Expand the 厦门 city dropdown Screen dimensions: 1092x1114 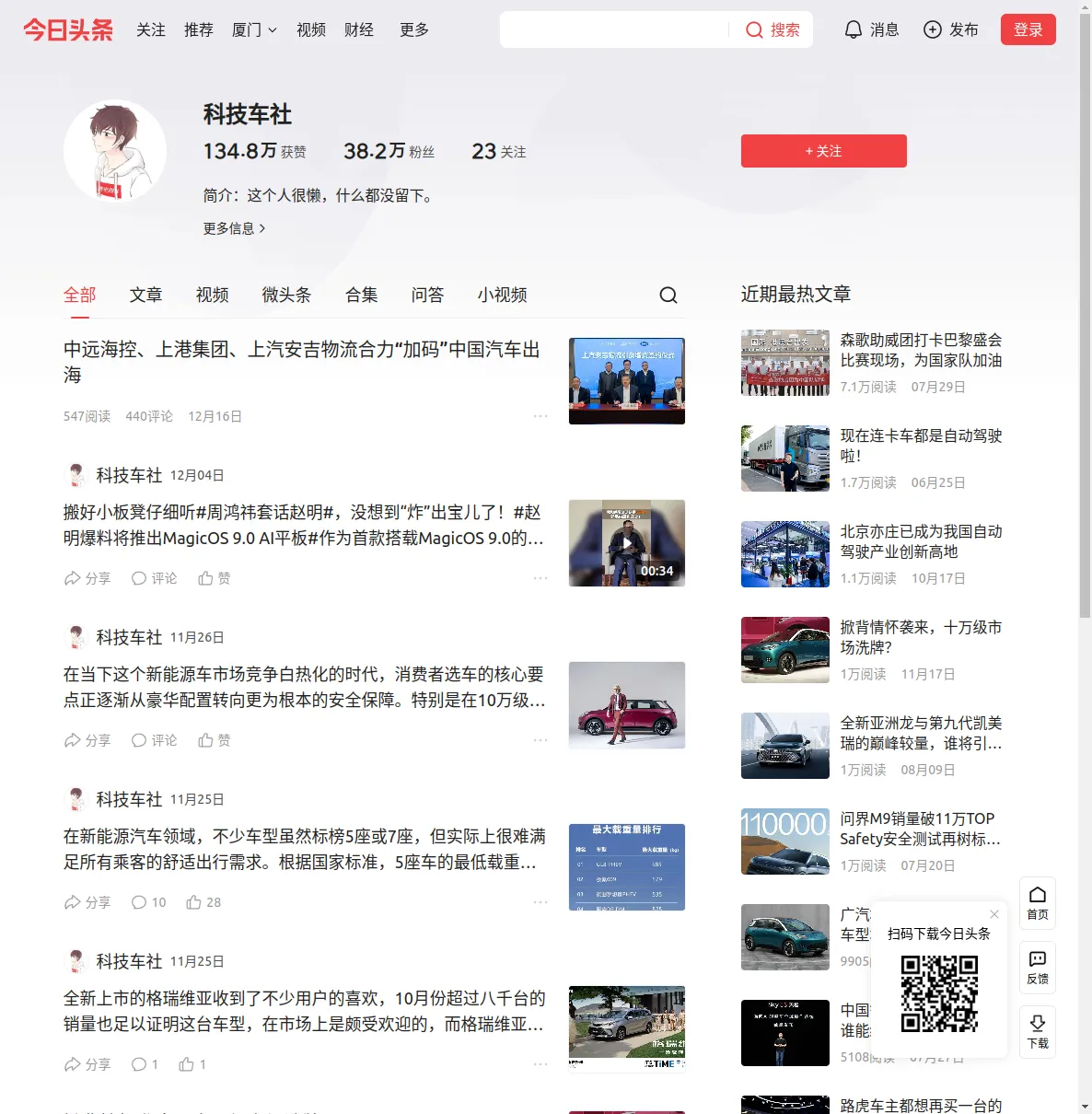pyautogui.click(x=254, y=29)
